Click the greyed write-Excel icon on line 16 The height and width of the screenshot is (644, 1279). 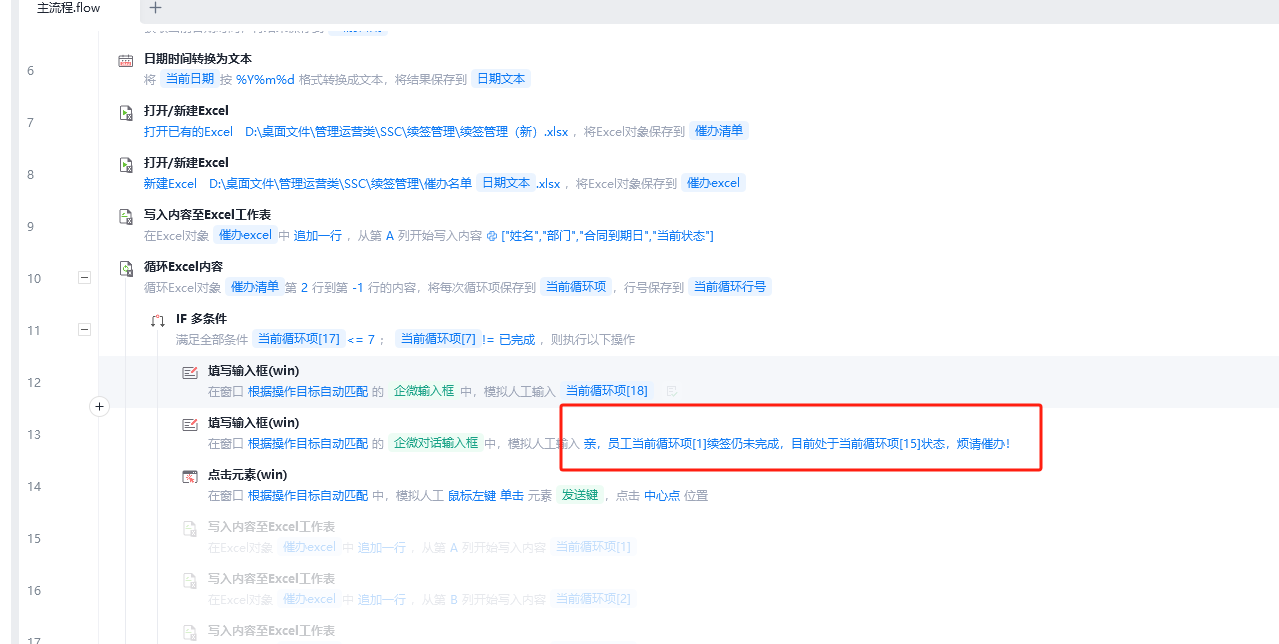(190, 581)
